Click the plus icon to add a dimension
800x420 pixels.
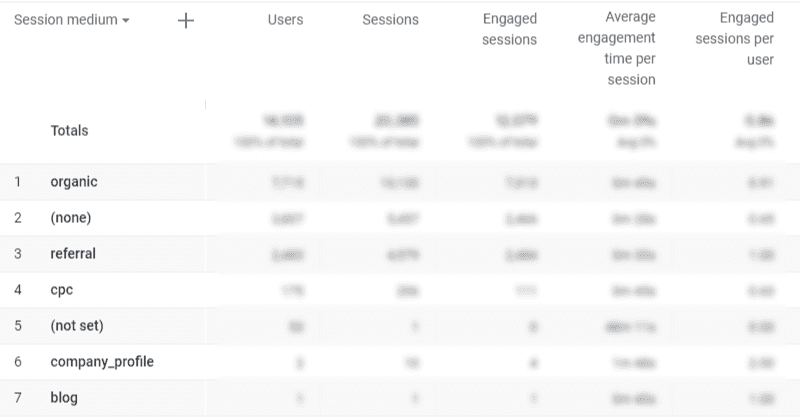(186, 20)
